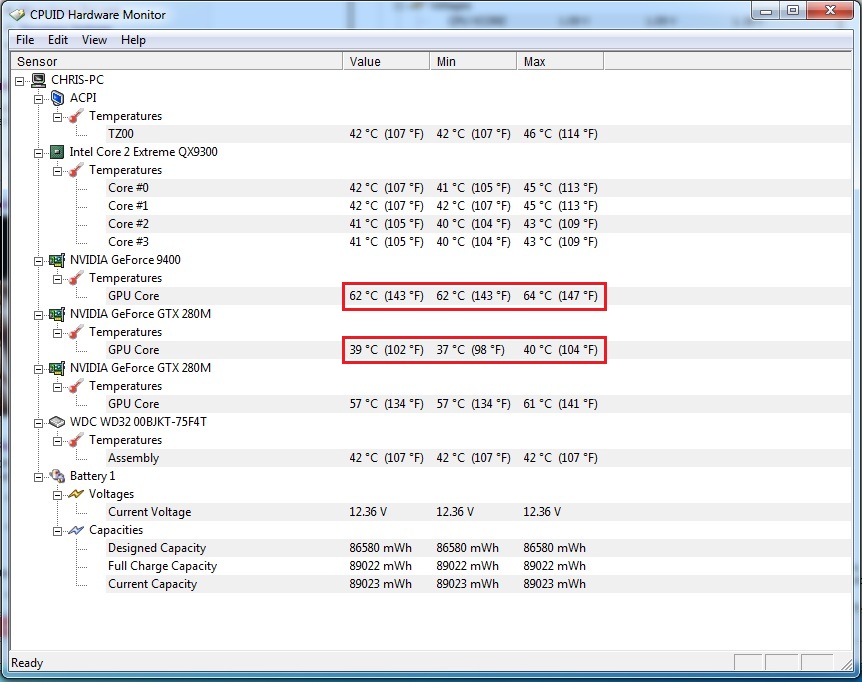
Task: Open the Help menu
Action: [133, 40]
